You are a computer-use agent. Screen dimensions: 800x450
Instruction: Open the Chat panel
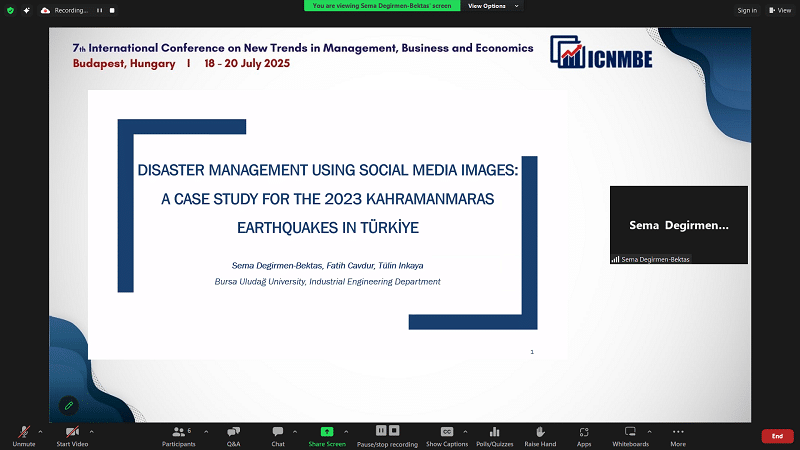tap(278, 432)
